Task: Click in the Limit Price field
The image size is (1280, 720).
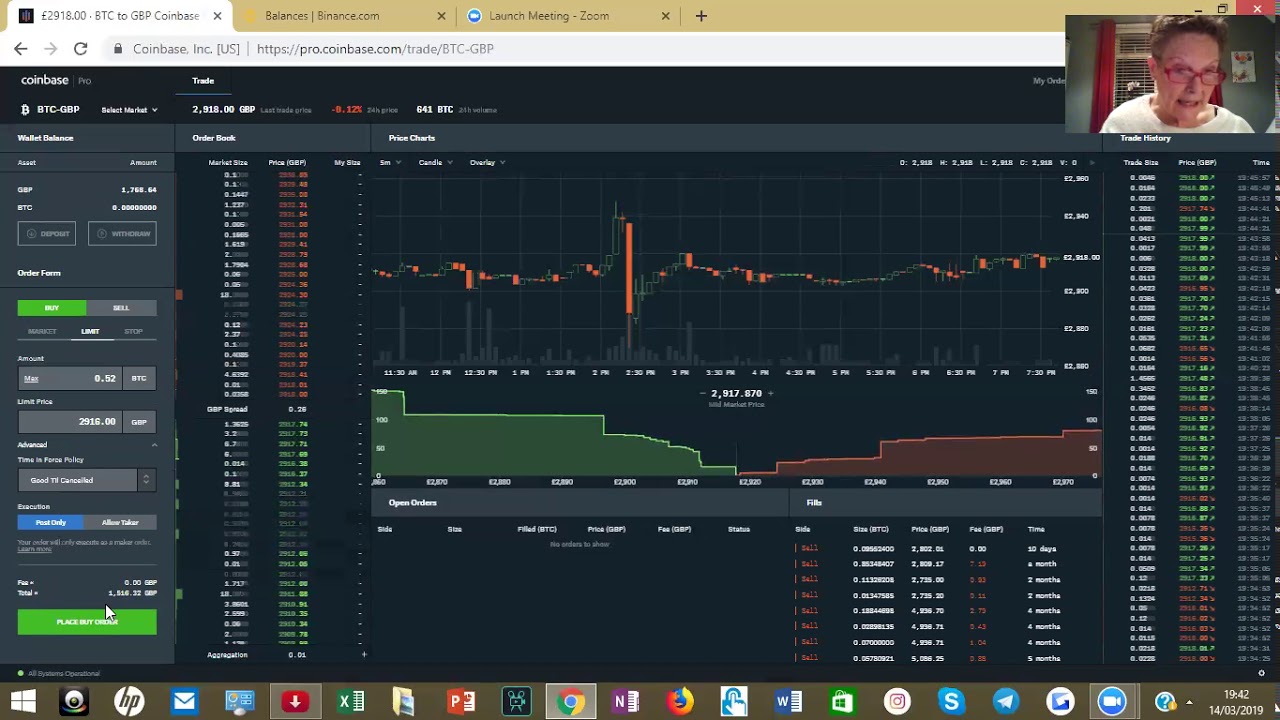Action: (x=70, y=422)
